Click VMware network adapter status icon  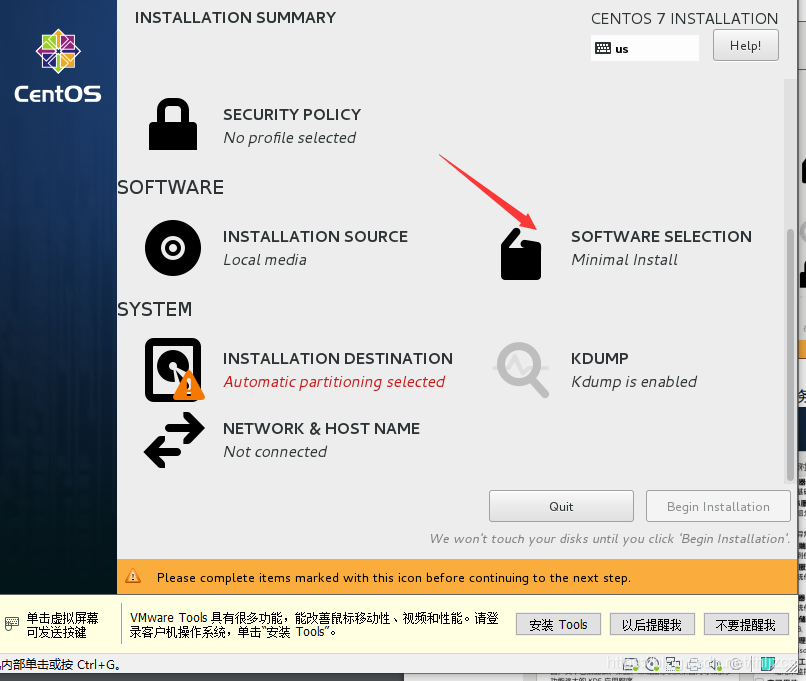[x=673, y=664]
